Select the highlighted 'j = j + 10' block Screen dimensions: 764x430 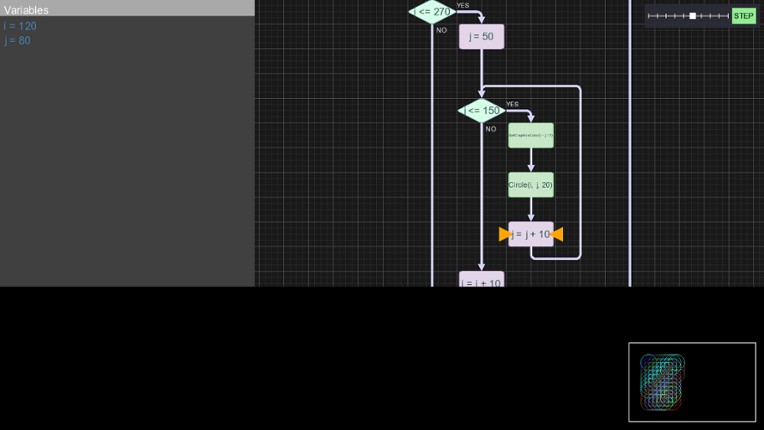530,234
